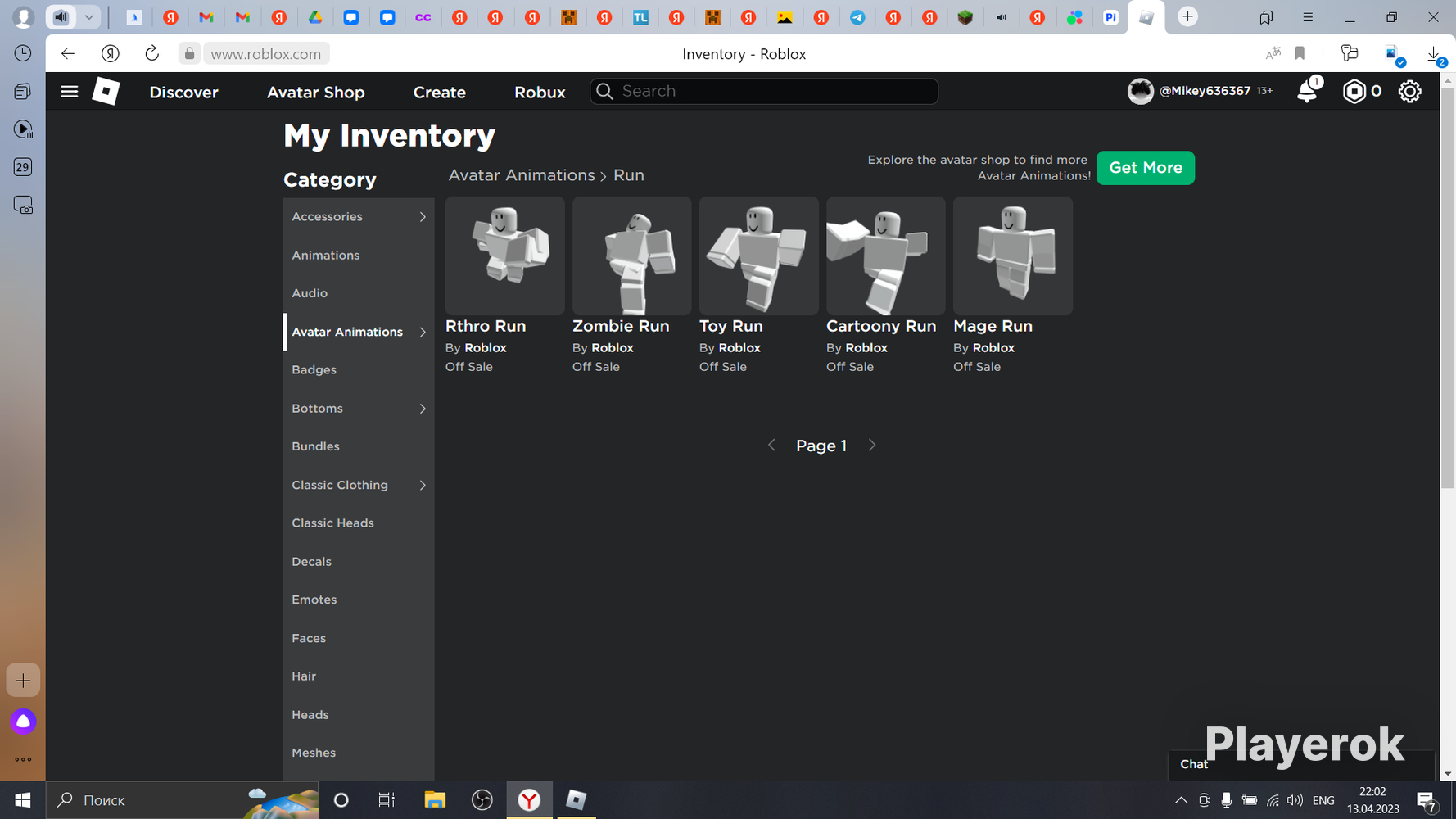Open the tab list dropdown arrow at top left

click(89, 16)
